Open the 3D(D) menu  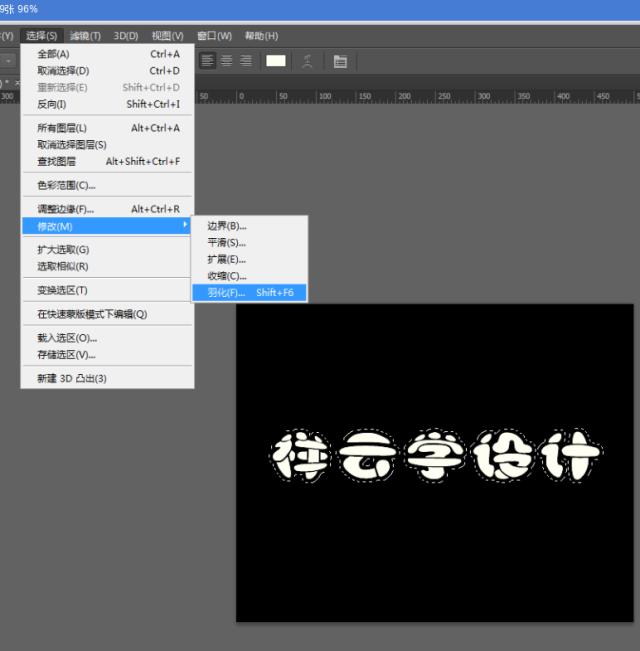[x=126, y=36]
